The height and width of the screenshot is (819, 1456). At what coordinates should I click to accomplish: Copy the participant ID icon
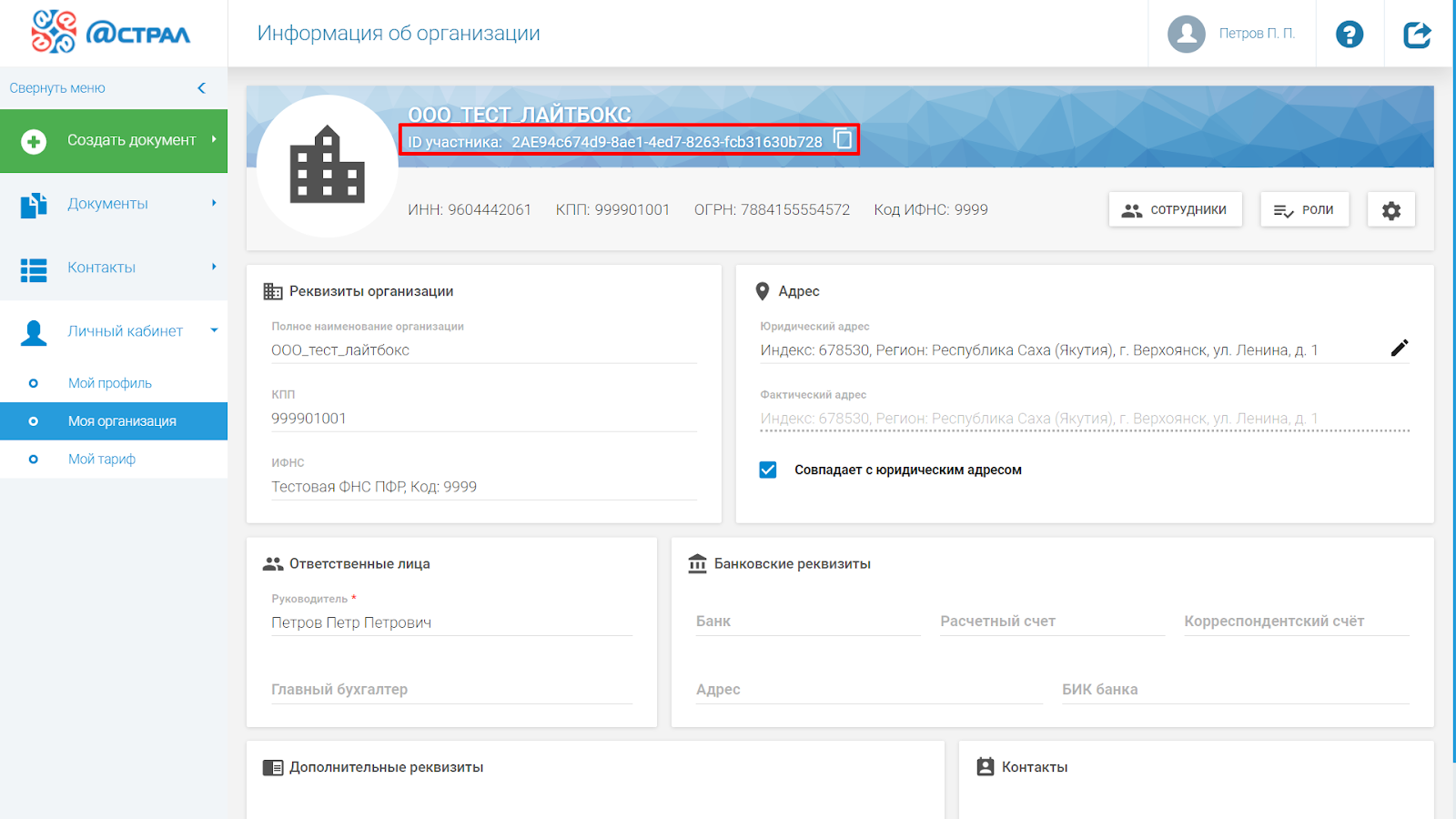[844, 139]
